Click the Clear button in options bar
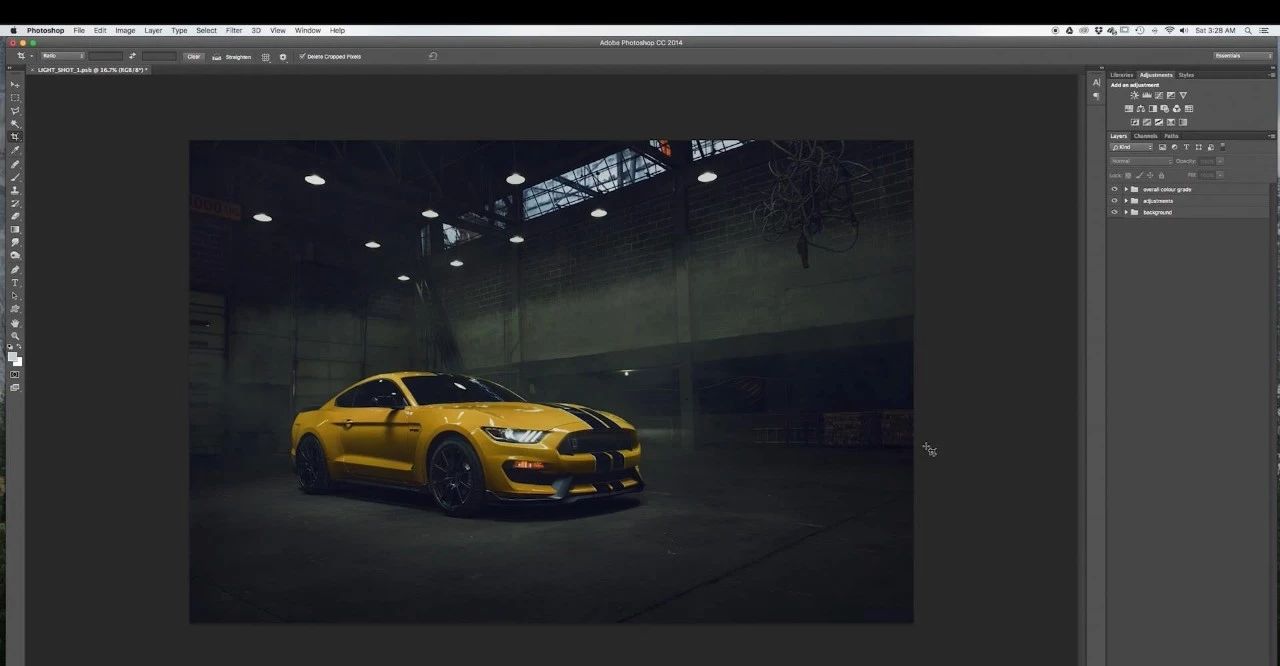Image resolution: width=1280 pixels, height=666 pixels. point(194,57)
